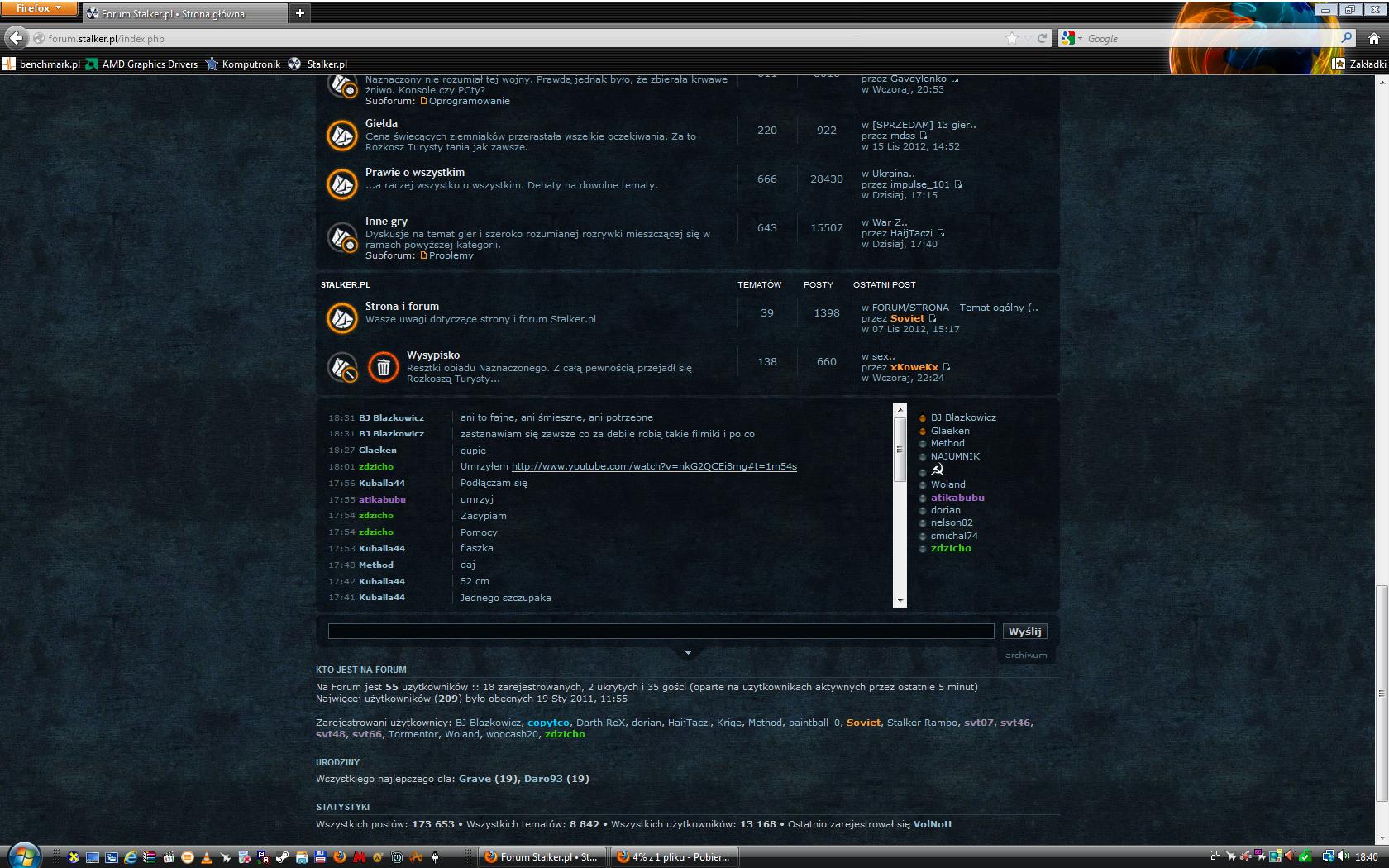
Task: Open the Prawie o wszystkim forum
Action: point(415,172)
